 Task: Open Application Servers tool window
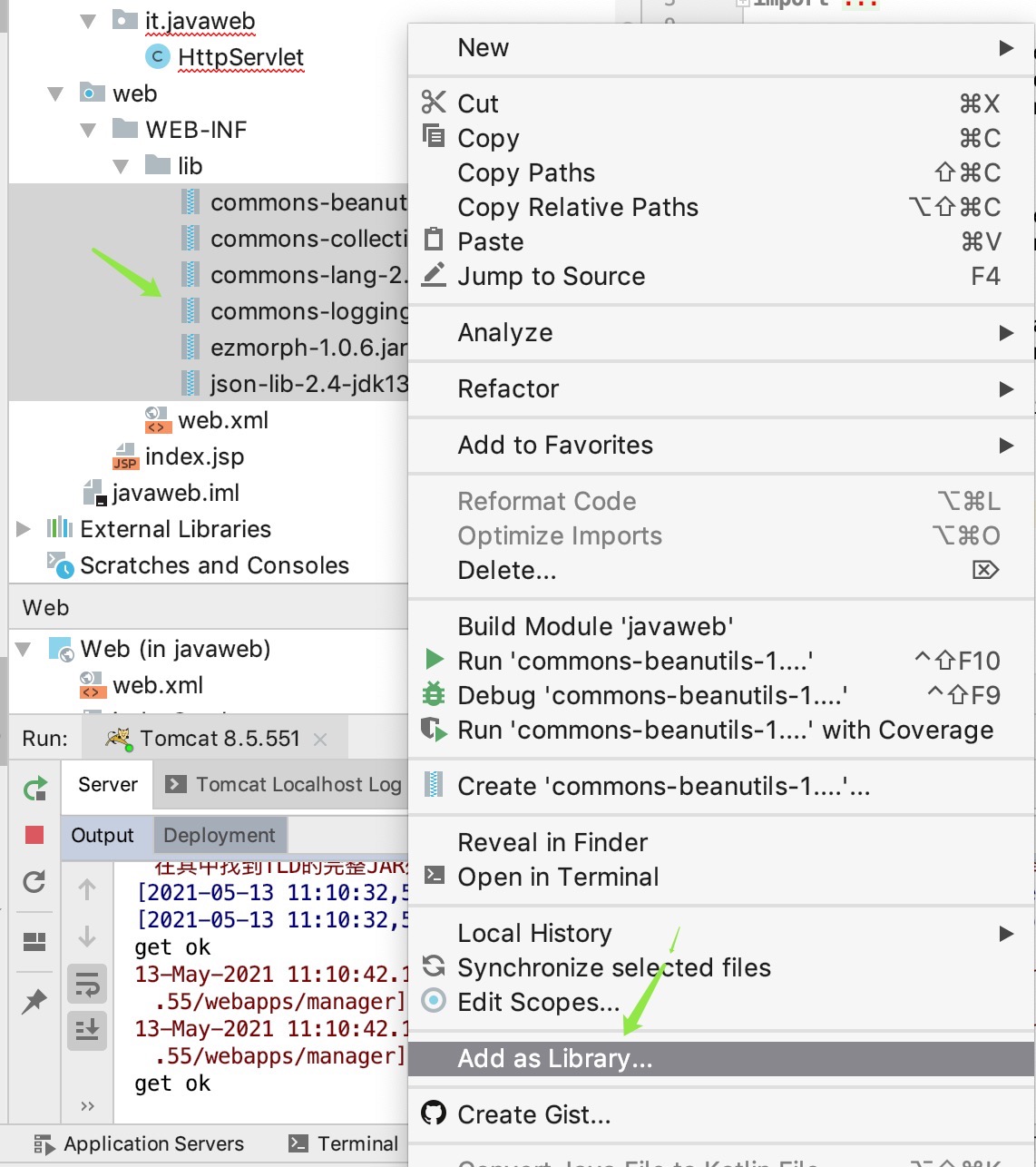[x=140, y=1143]
